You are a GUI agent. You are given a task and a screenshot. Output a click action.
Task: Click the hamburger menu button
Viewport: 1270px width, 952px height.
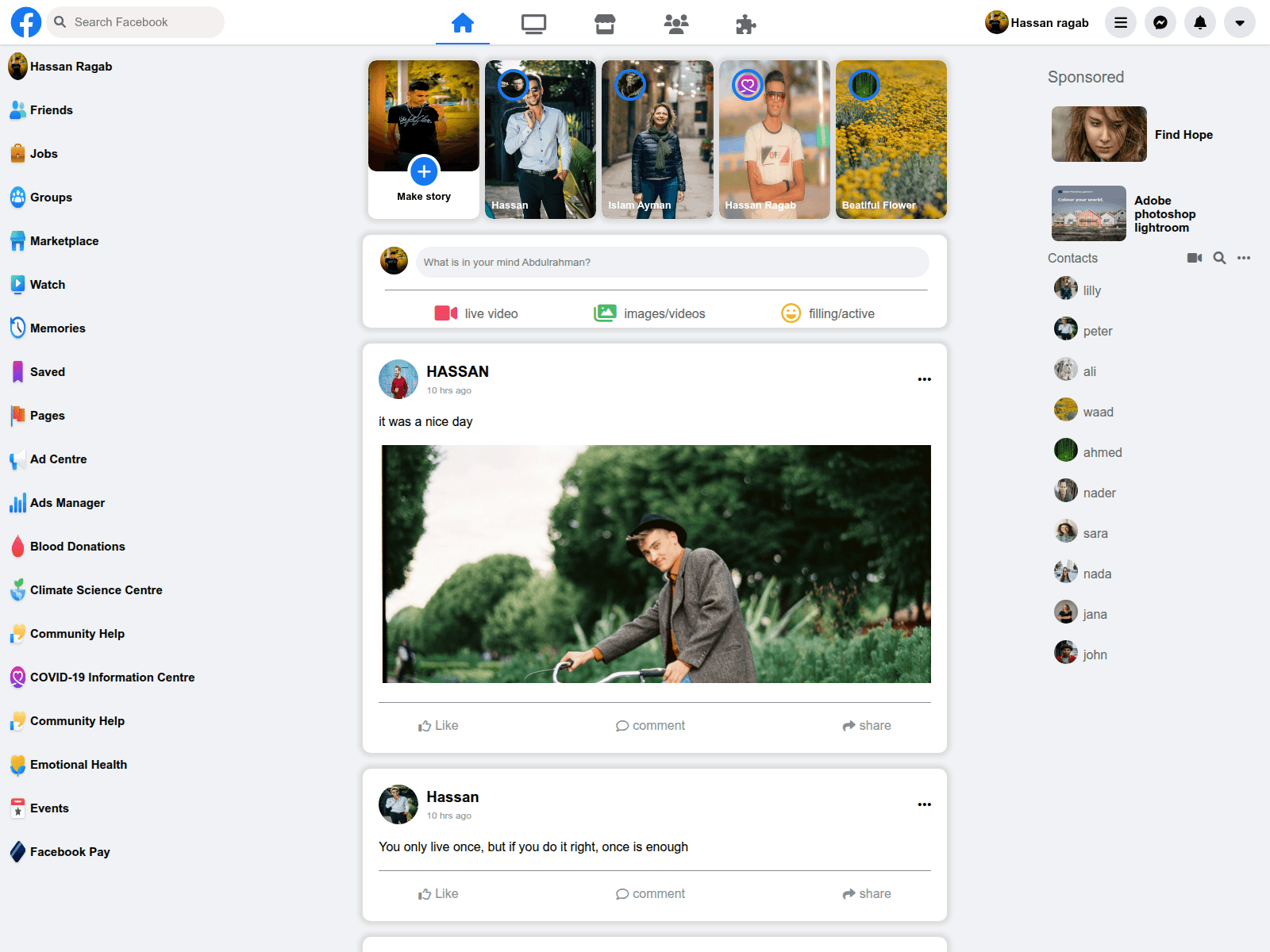click(x=1121, y=22)
